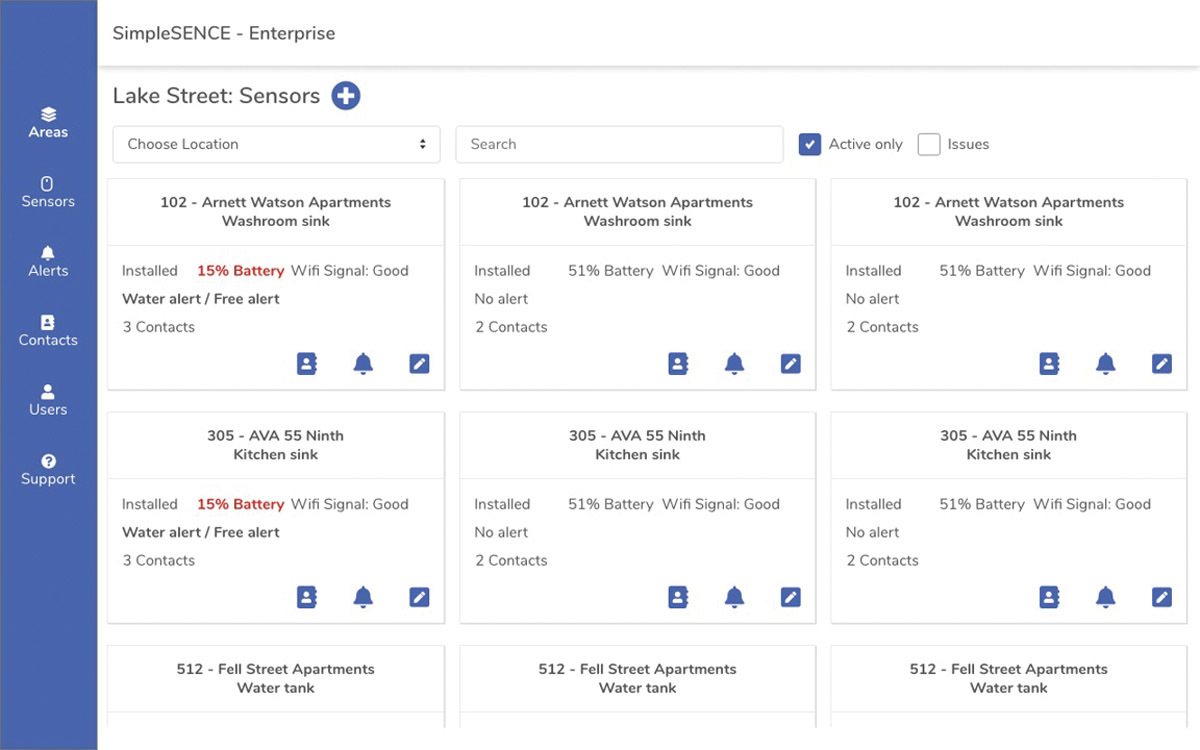Image resolution: width=1200 pixels, height=750 pixels.
Task: Expand the Choose Location dropdown
Action: (276, 144)
